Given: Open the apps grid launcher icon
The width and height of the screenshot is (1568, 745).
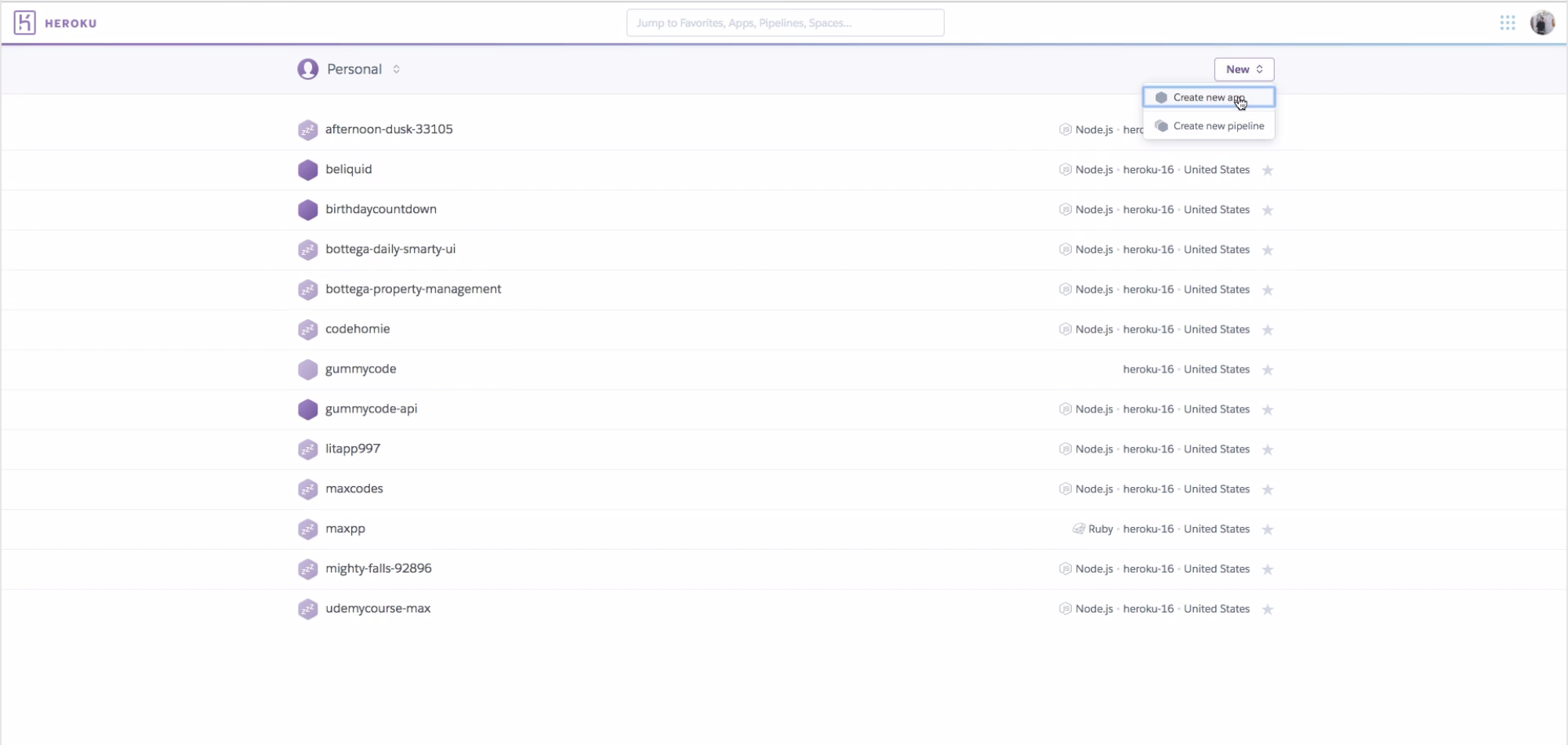Looking at the screenshot, I should coord(1507,23).
